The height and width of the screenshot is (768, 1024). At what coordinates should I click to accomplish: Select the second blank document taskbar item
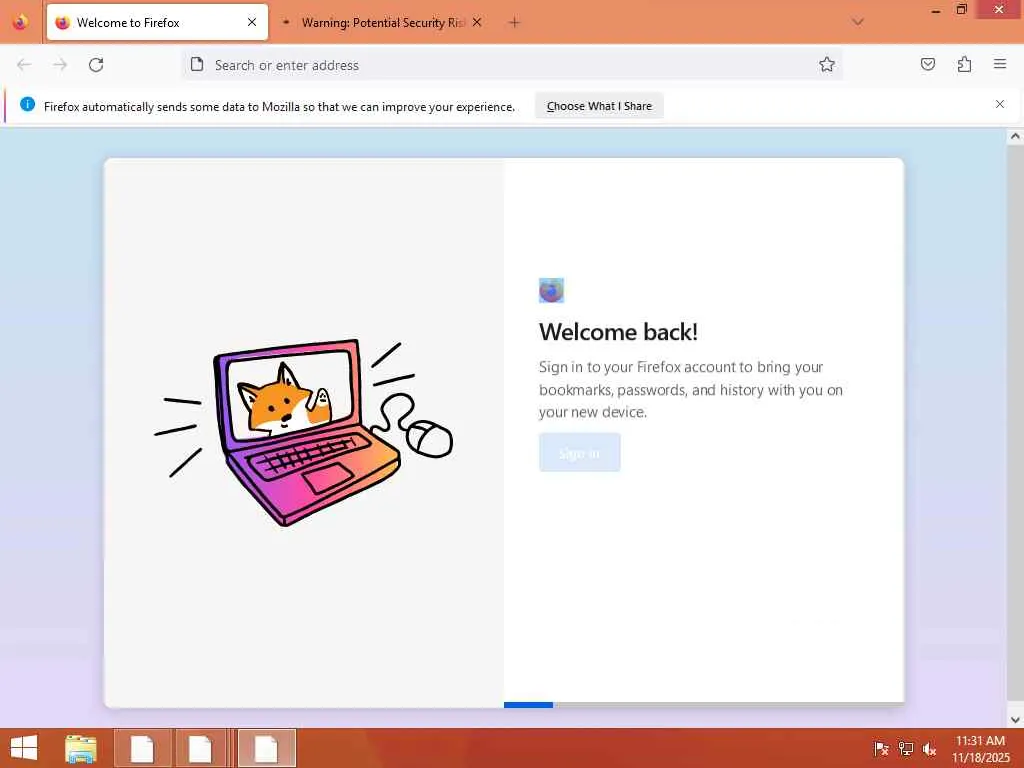(200, 748)
